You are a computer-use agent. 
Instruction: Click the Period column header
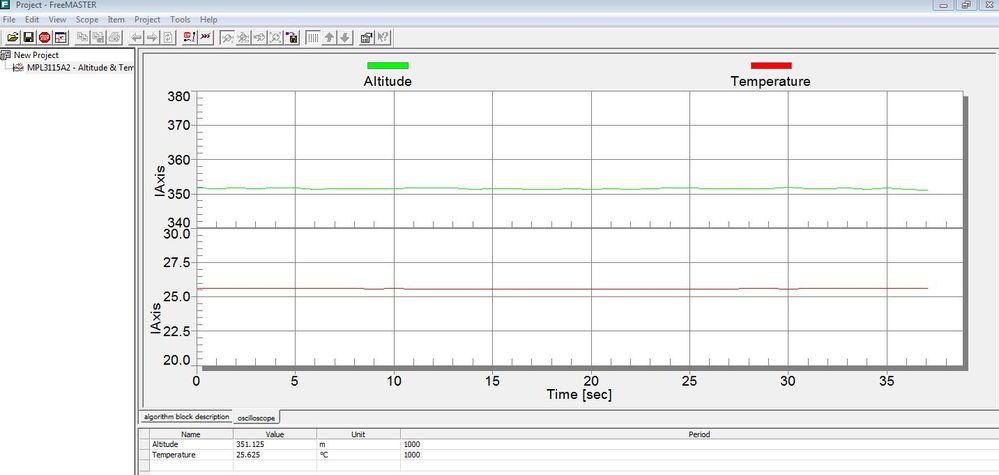pyautogui.click(x=700, y=434)
